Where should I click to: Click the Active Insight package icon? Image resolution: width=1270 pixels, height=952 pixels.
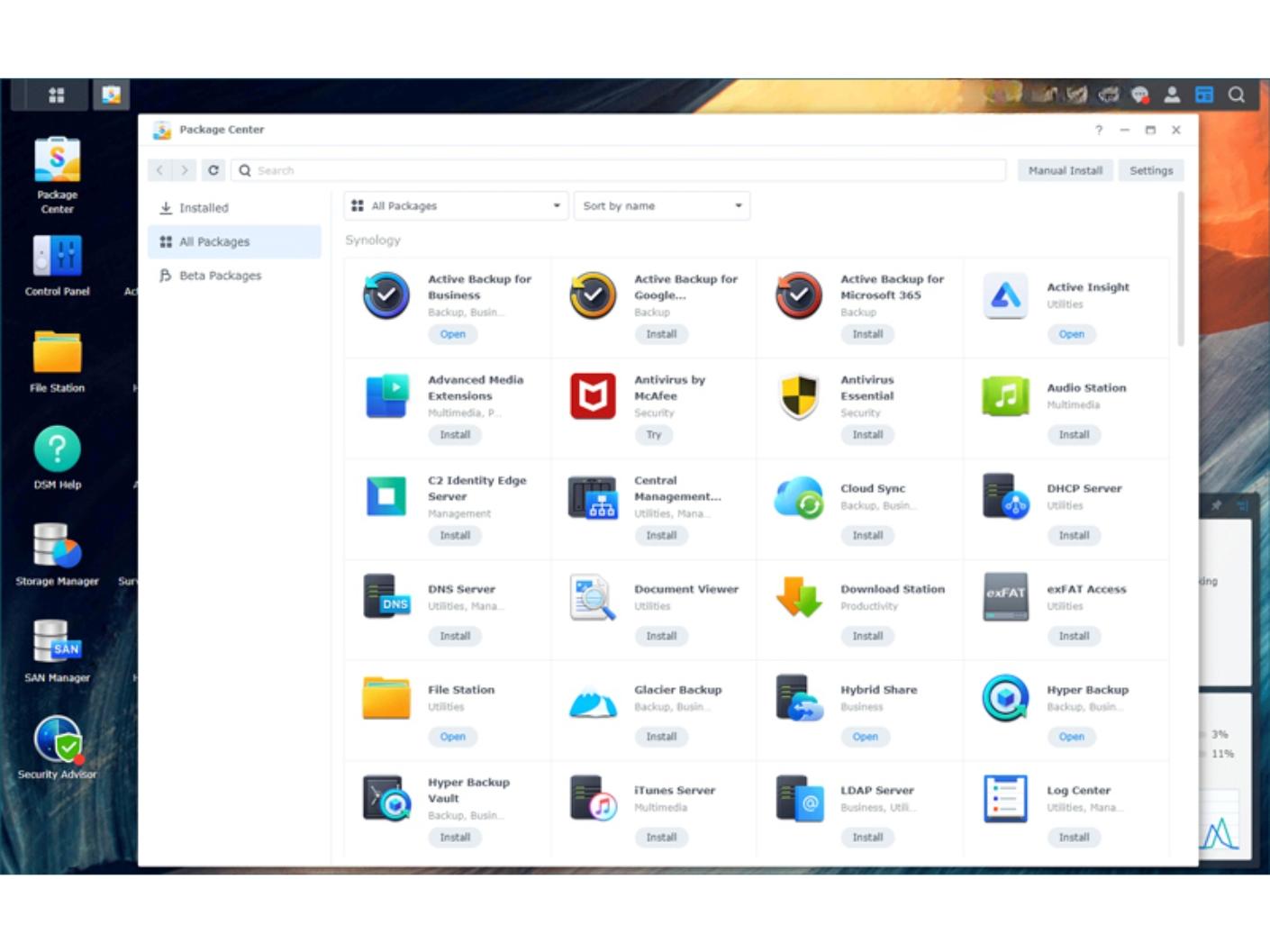1005,295
